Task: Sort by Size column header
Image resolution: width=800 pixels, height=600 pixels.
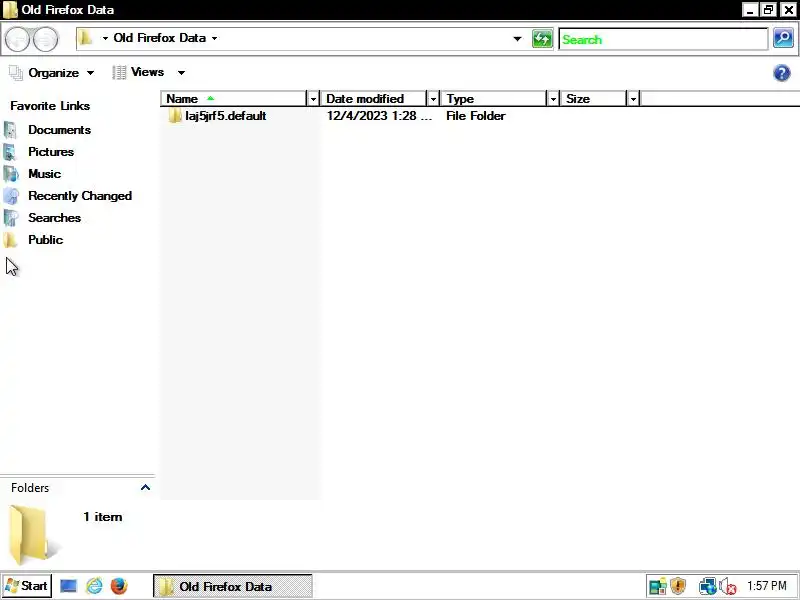Action: click(x=594, y=98)
